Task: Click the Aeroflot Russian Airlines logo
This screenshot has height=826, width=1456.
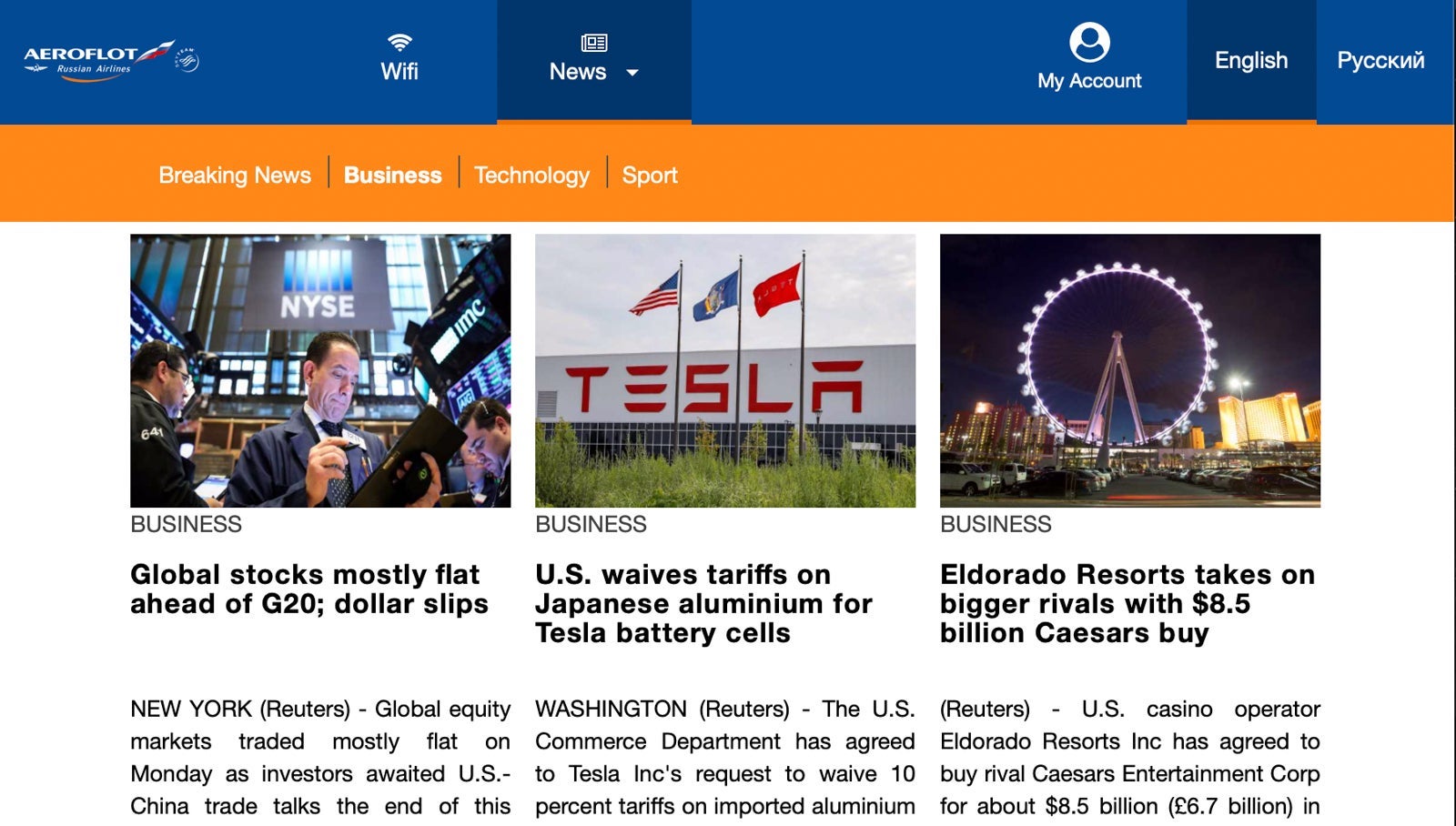Action: [x=111, y=60]
